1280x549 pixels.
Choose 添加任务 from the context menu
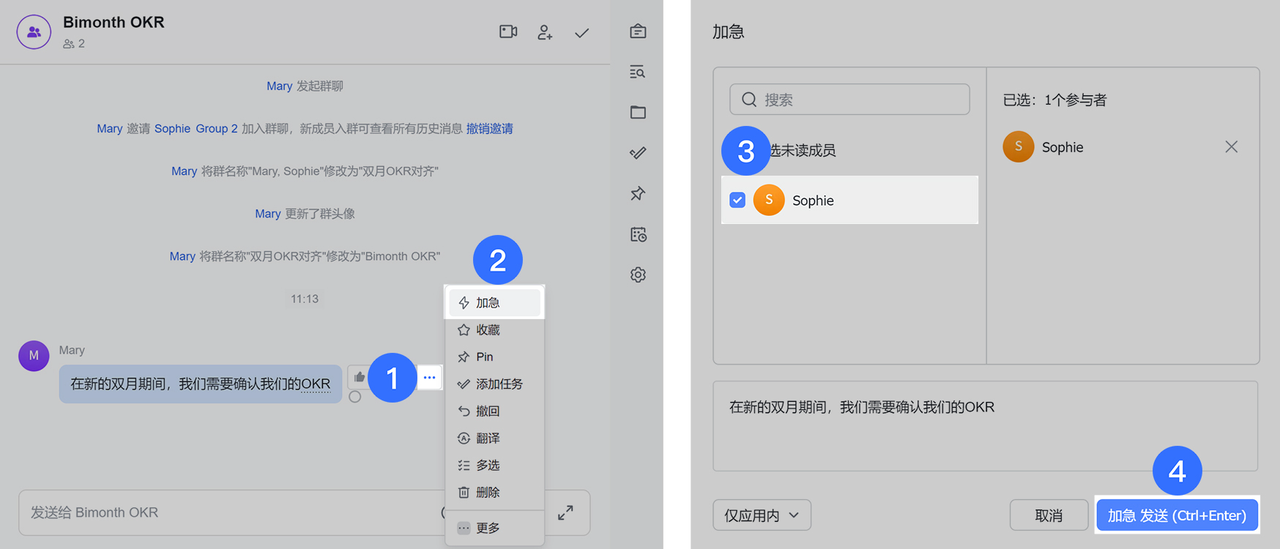[x=495, y=384]
